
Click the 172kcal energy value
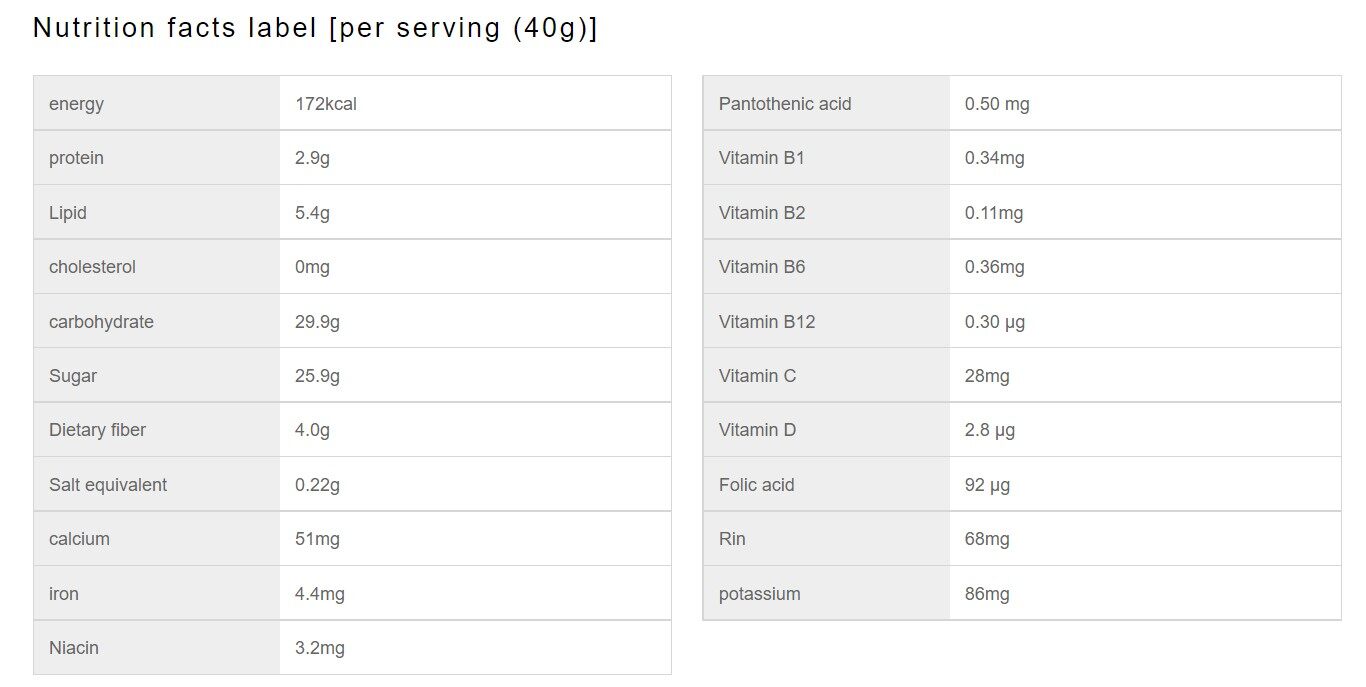[x=326, y=104]
